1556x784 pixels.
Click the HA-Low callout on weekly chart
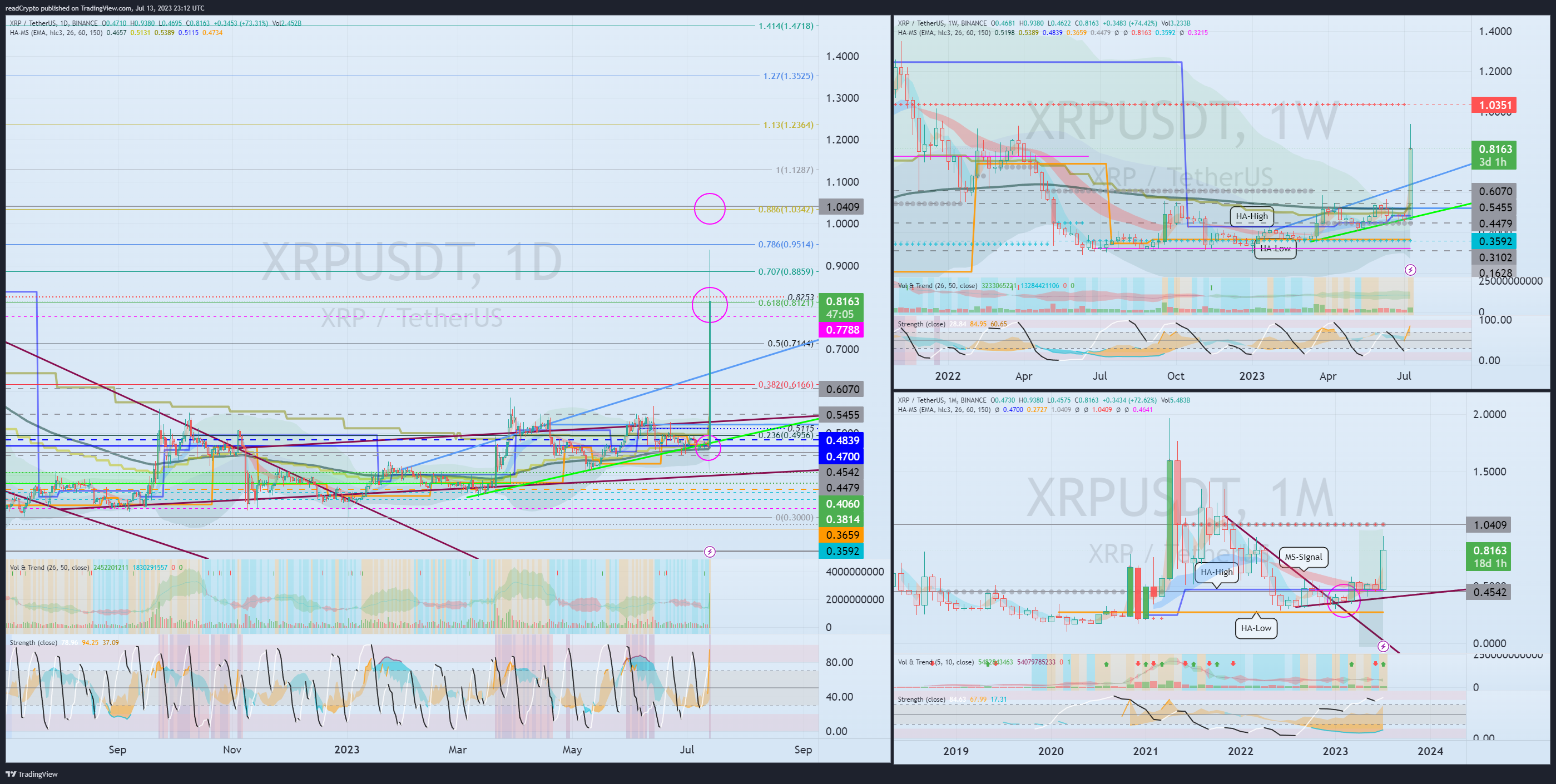pyautogui.click(x=1275, y=249)
